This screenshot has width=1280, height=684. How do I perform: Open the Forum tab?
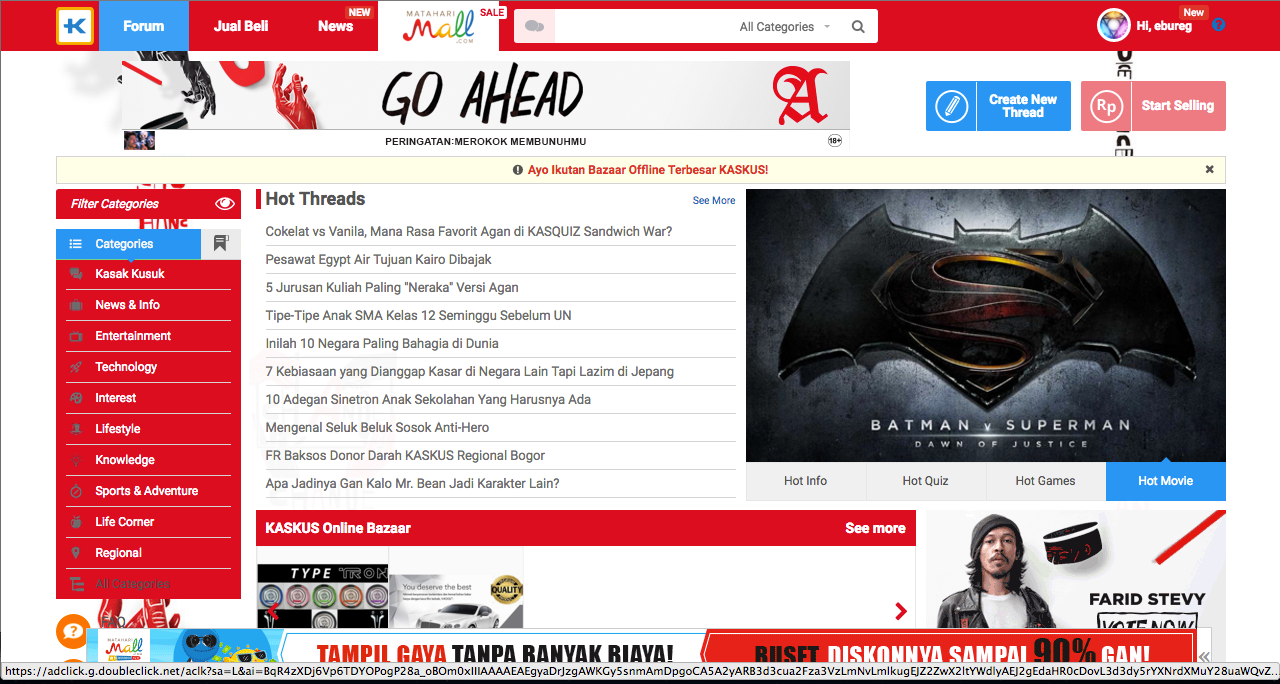point(143,26)
